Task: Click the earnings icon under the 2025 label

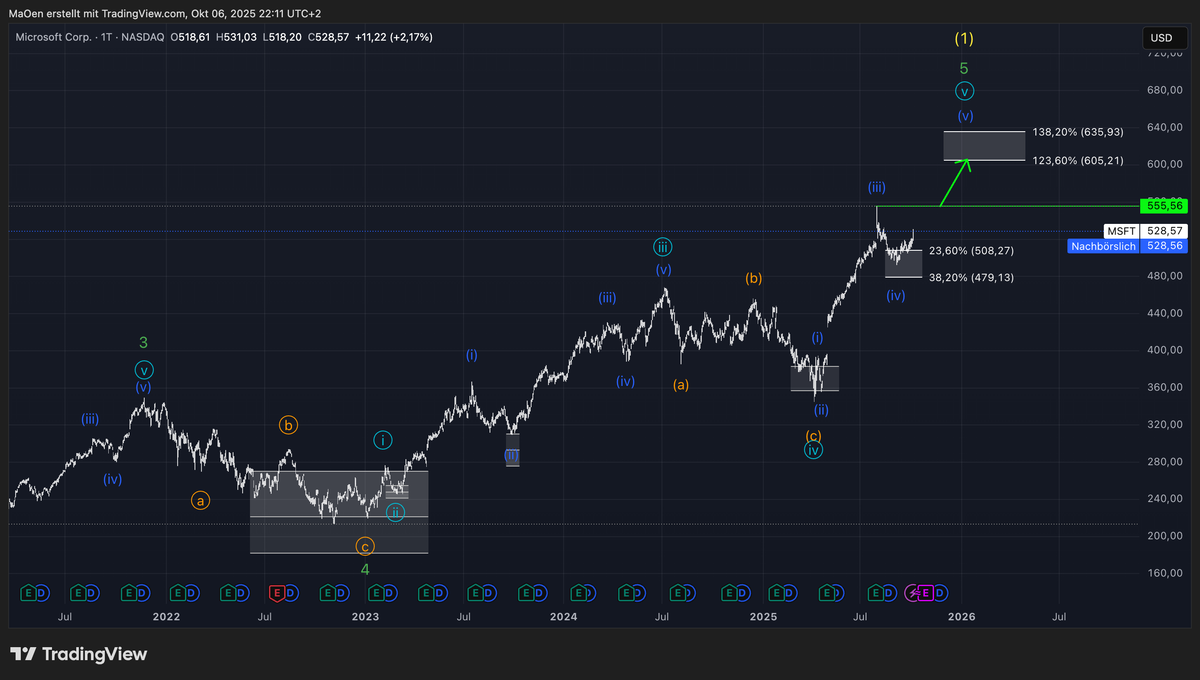Action: 779,593
